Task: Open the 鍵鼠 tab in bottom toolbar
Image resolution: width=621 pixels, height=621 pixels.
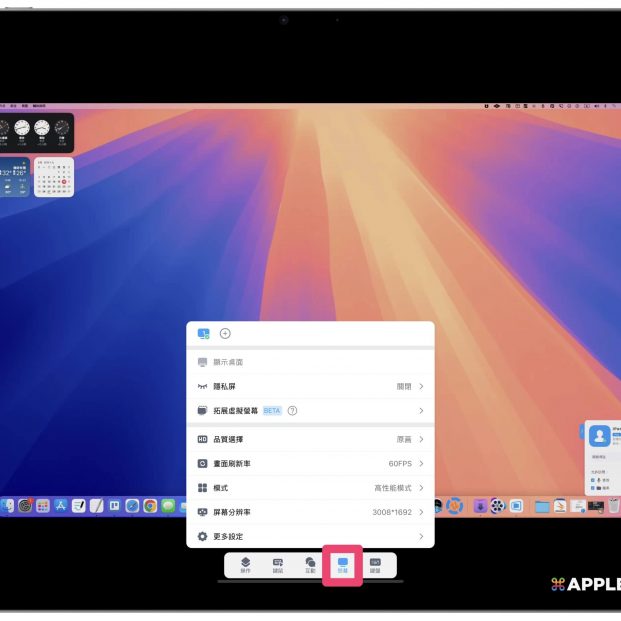Action: 278,565
